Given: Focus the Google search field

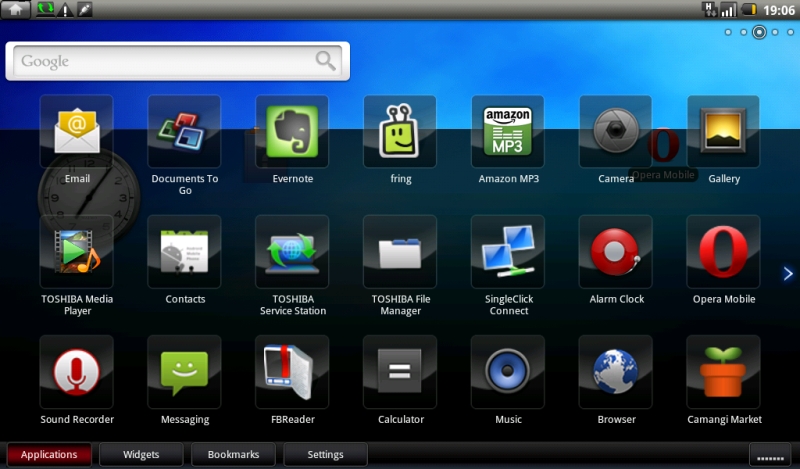Looking at the screenshot, I should [x=178, y=61].
